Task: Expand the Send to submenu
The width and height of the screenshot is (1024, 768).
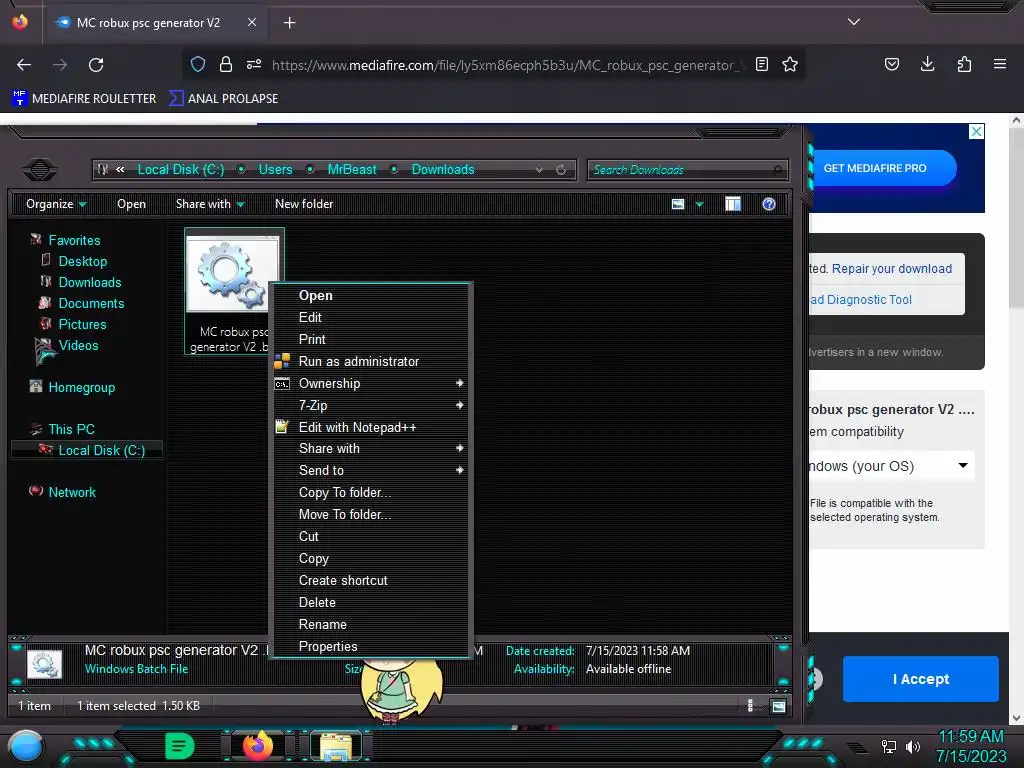Action: coord(371,470)
